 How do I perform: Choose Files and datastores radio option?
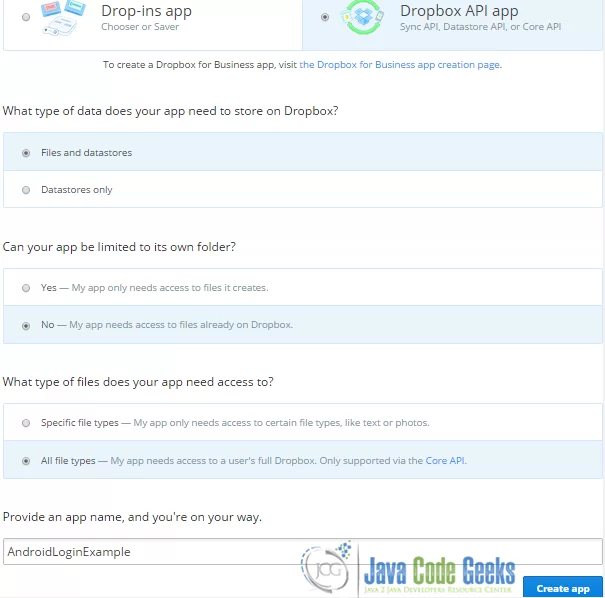point(26,153)
